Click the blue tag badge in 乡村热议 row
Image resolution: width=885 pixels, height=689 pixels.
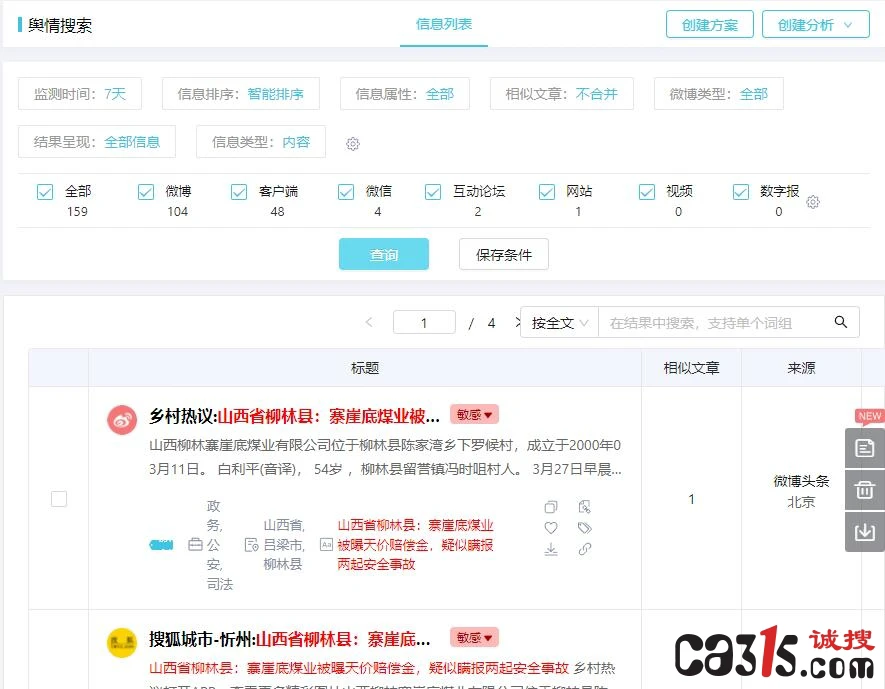[x=161, y=545]
